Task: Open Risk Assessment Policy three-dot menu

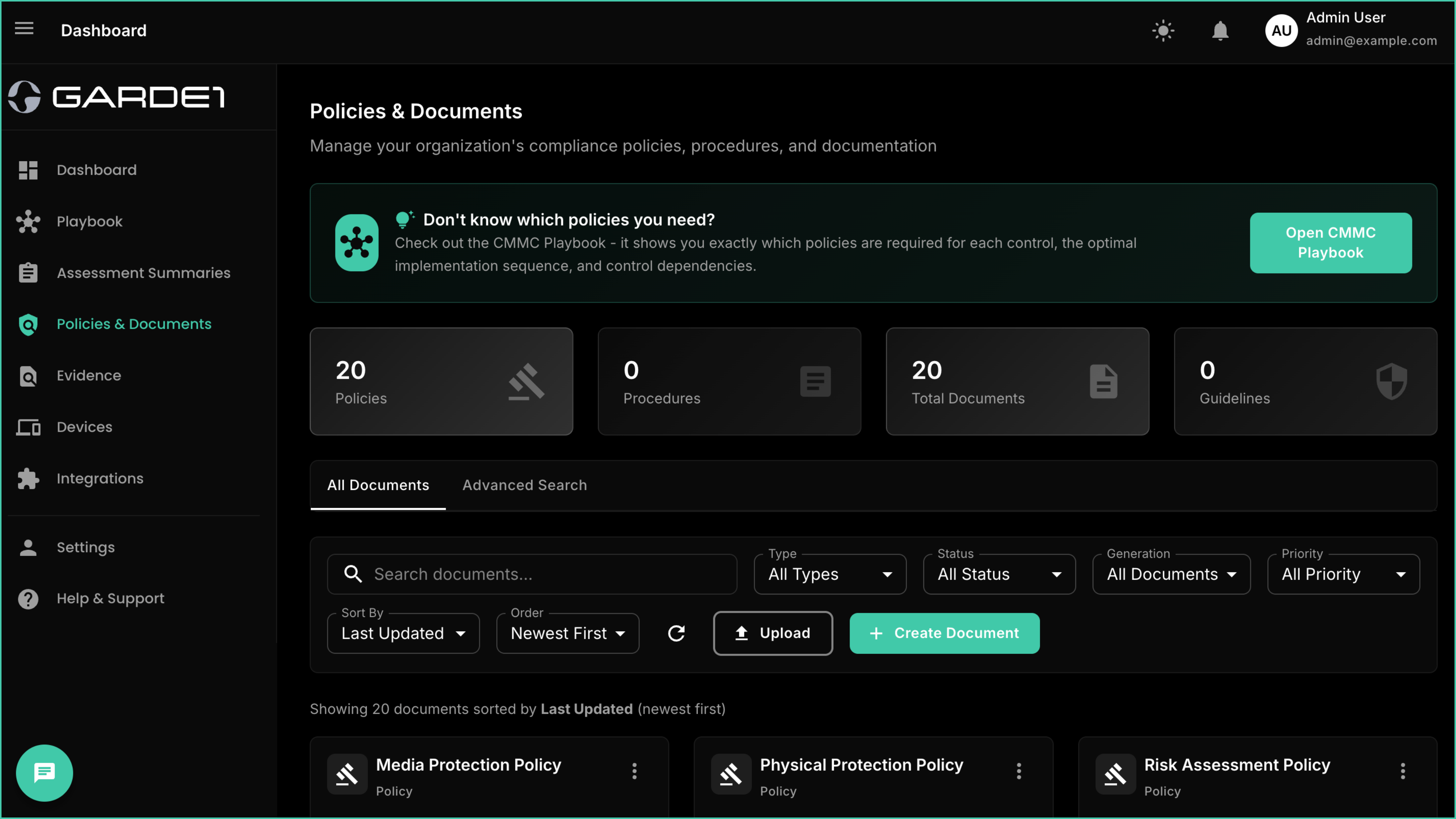Action: click(x=1402, y=771)
